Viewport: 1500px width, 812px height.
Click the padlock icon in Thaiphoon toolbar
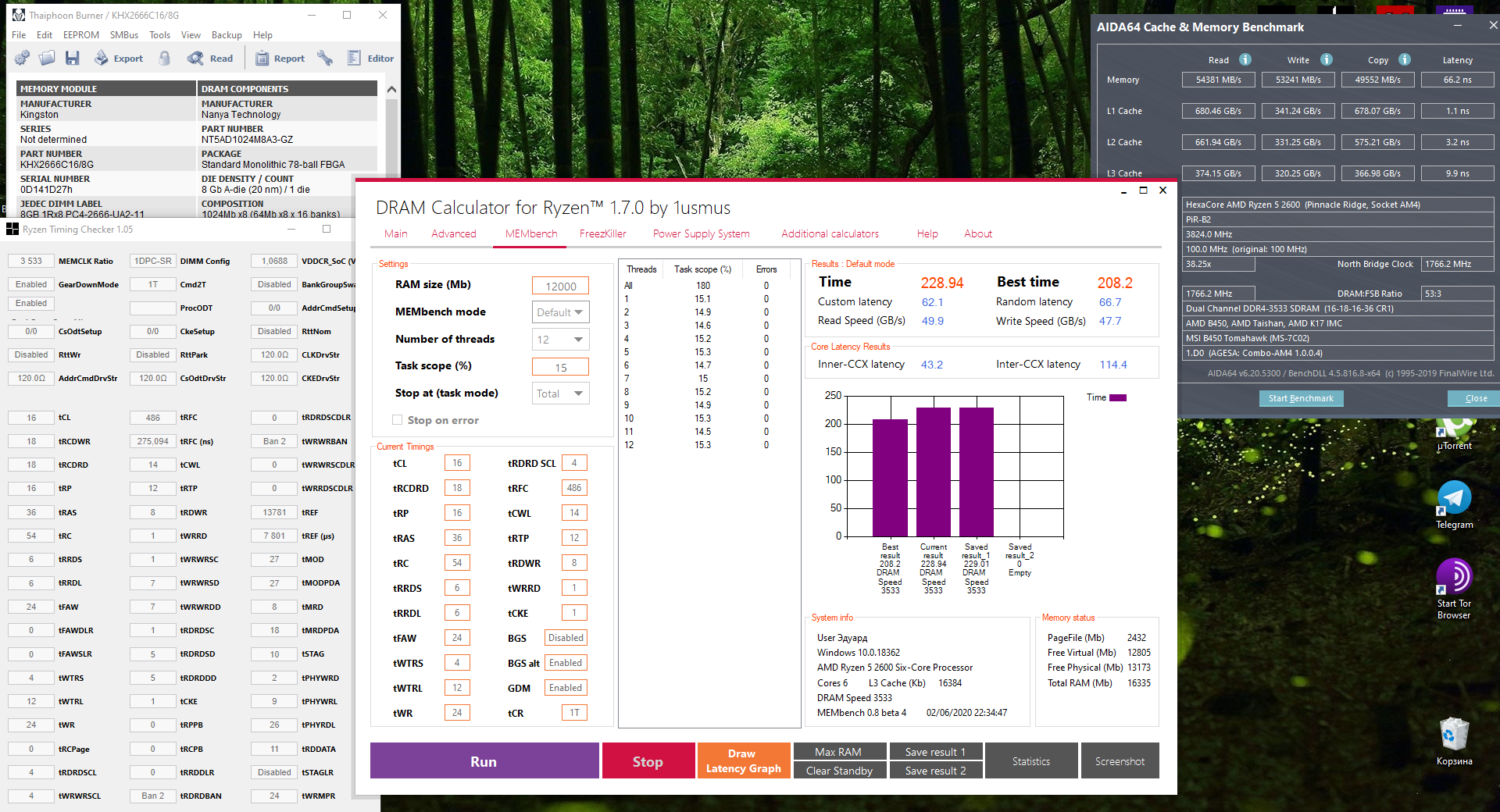(164, 58)
